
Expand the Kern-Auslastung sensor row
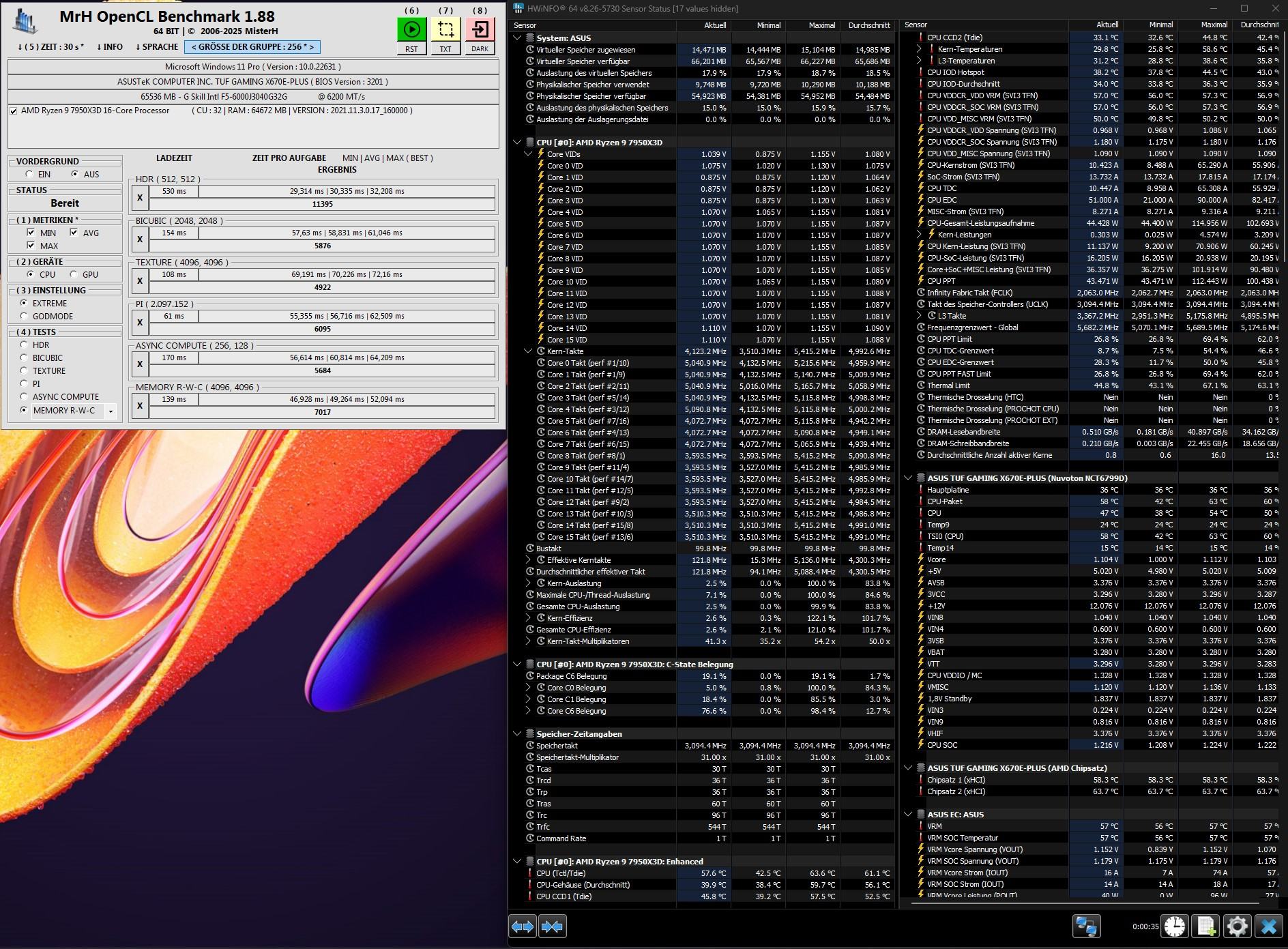pos(528,583)
